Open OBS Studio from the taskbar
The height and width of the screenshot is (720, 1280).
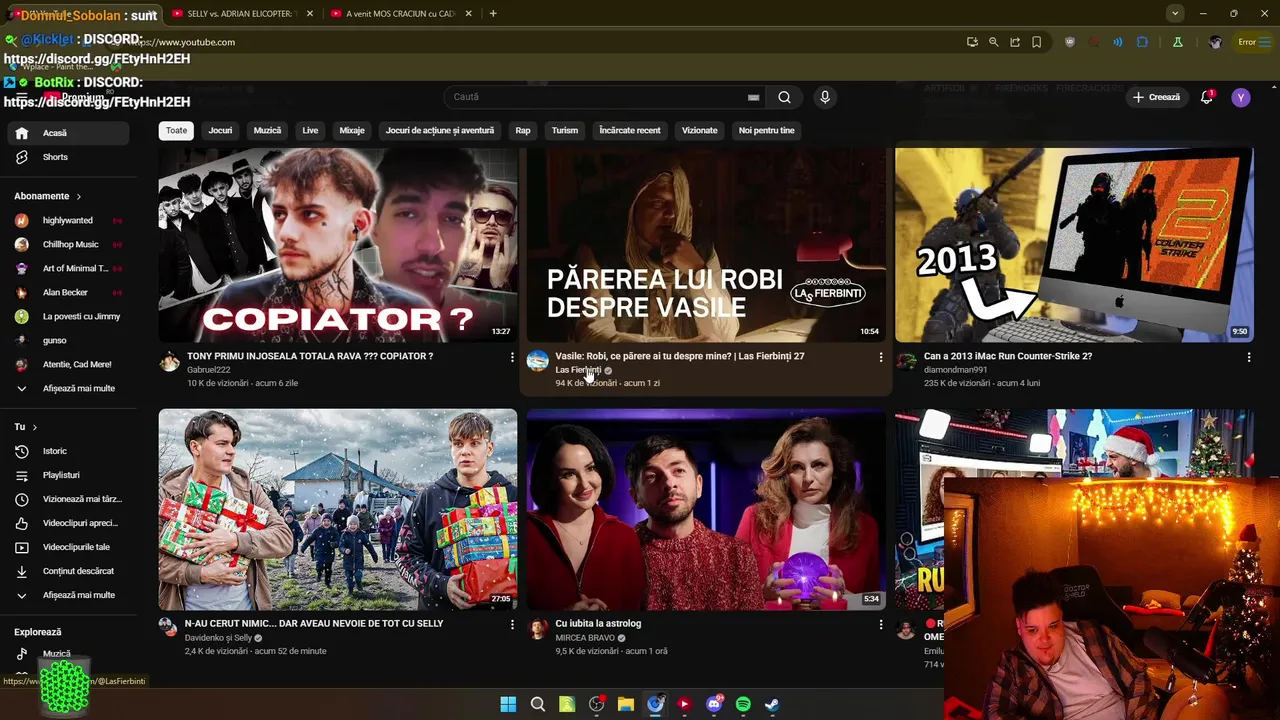pos(597,704)
